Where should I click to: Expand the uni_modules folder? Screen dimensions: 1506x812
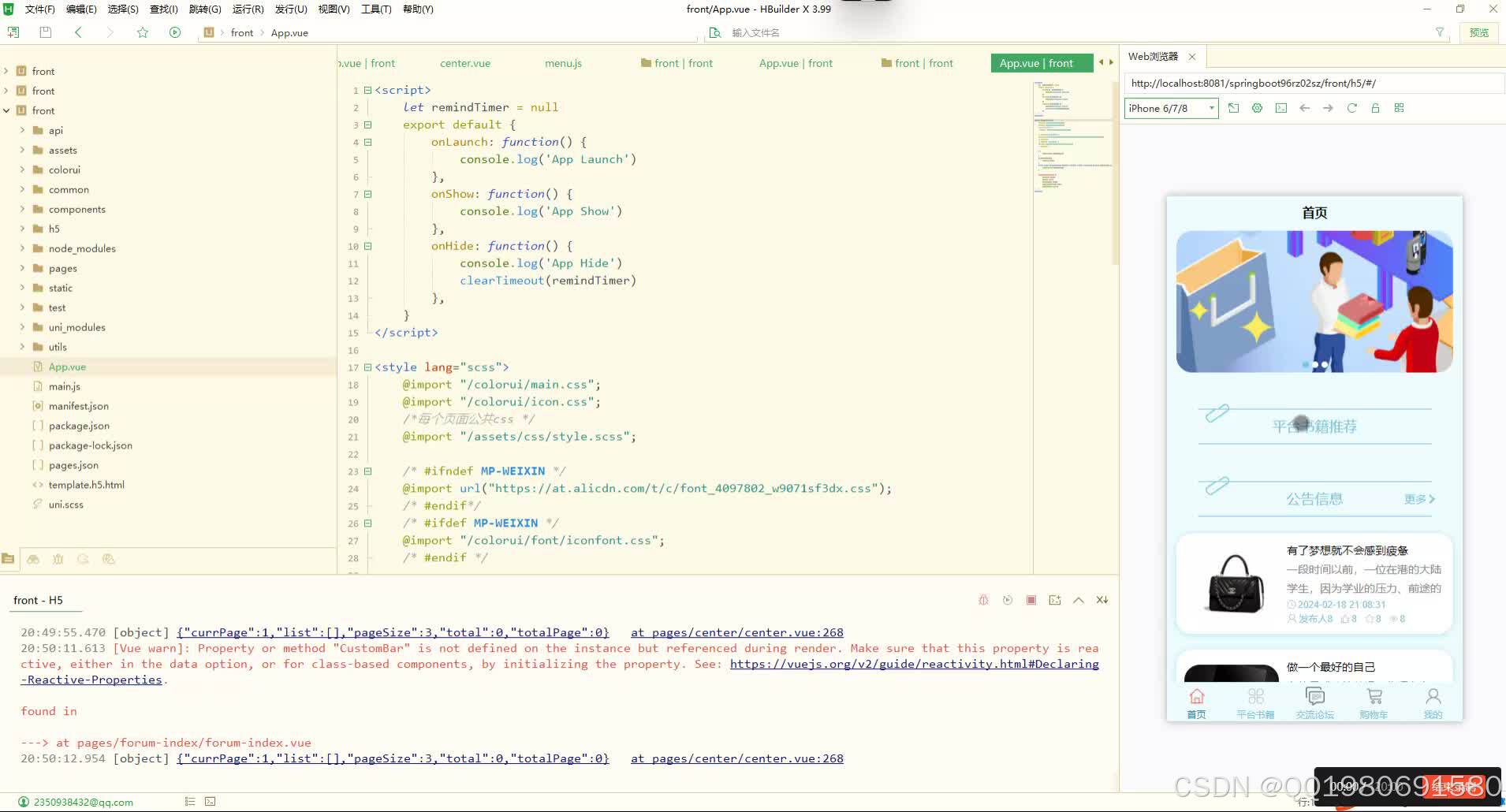[22, 327]
